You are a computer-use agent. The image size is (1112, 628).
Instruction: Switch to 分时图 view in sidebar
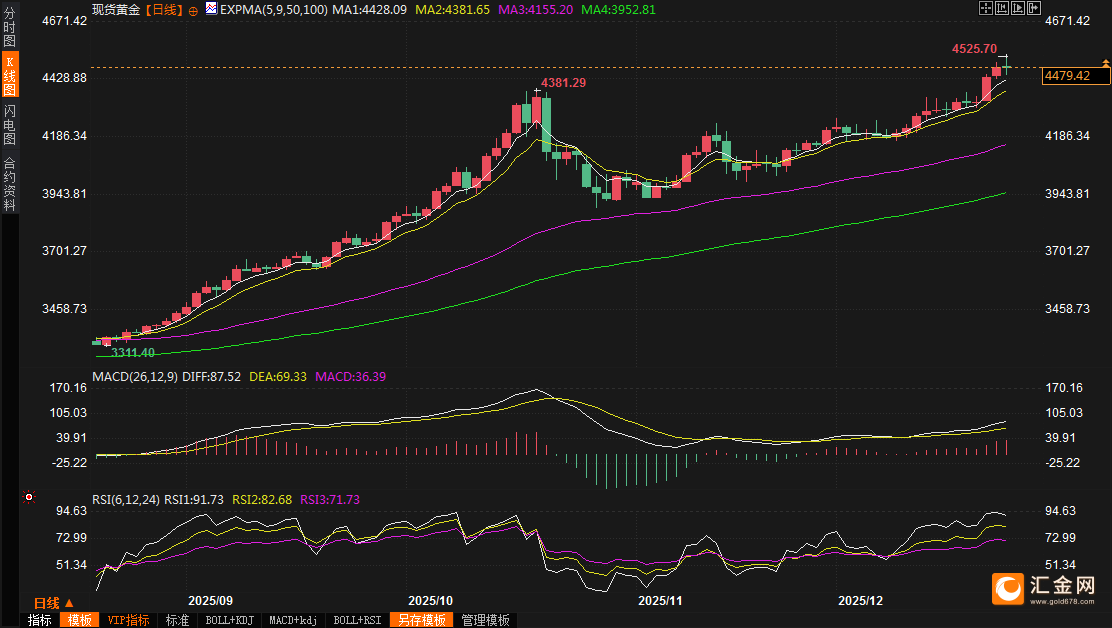point(9,29)
